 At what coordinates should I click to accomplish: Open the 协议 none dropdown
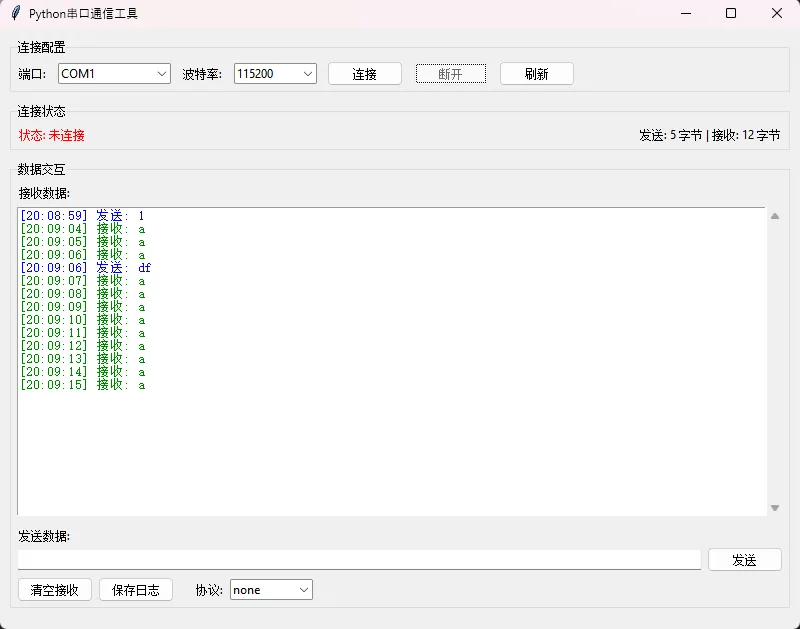pos(271,590)
